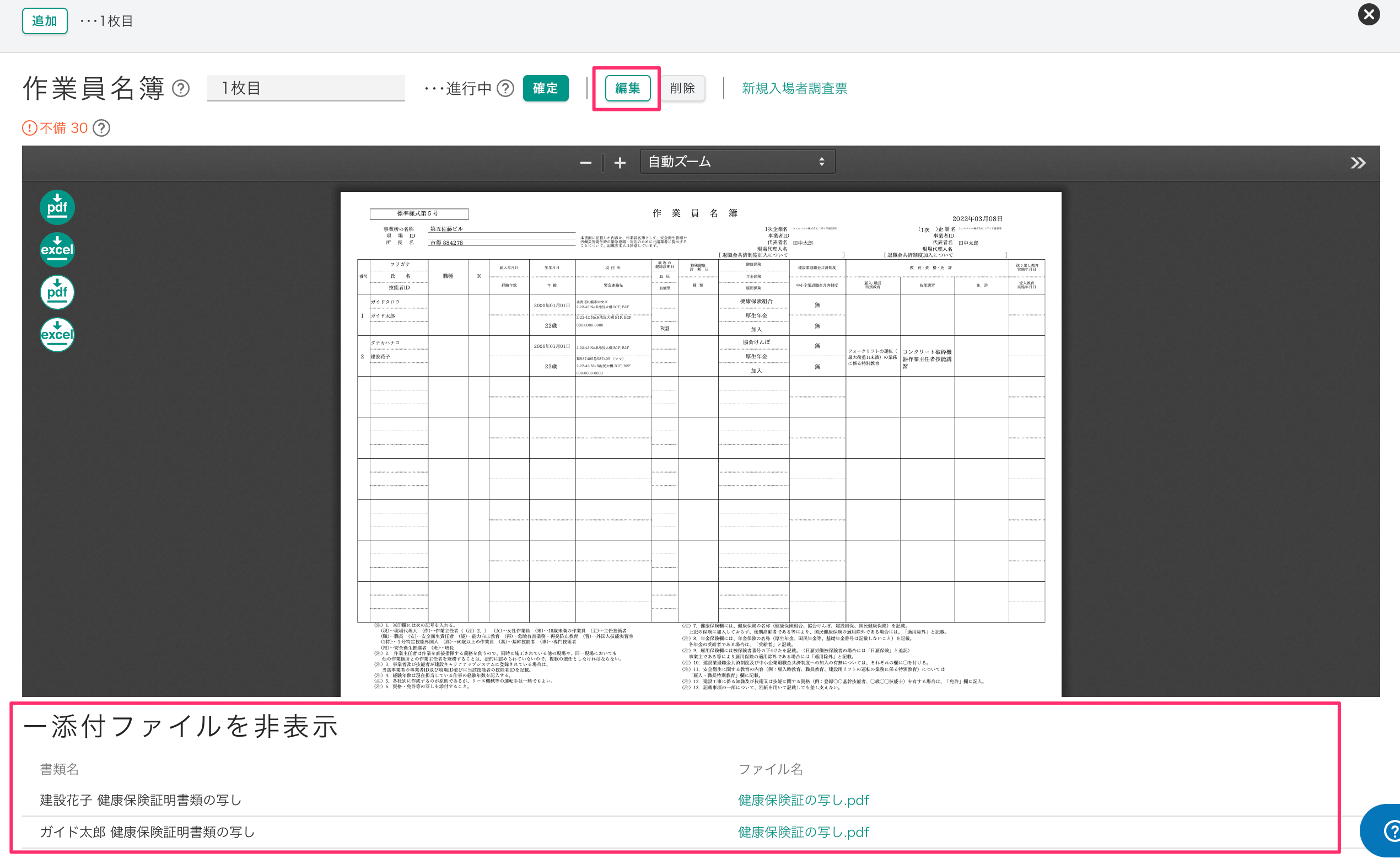Open the 自動ズーム zoom level dropdown
The height and width of the screenshot is (858, 1400).
[x=737, y=162]
